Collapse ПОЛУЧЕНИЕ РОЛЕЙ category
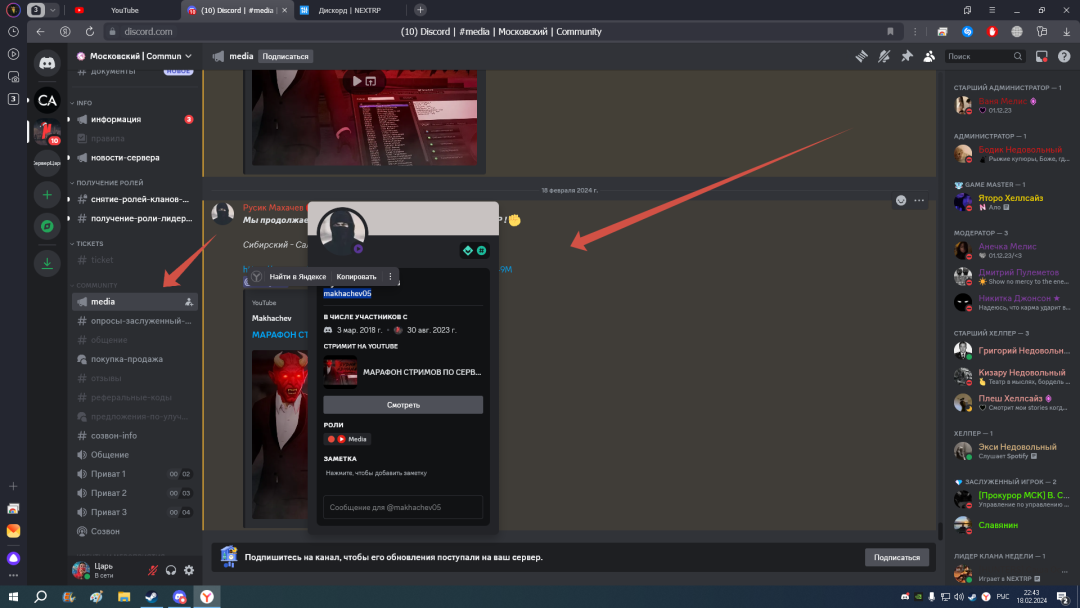 [106, 182]
